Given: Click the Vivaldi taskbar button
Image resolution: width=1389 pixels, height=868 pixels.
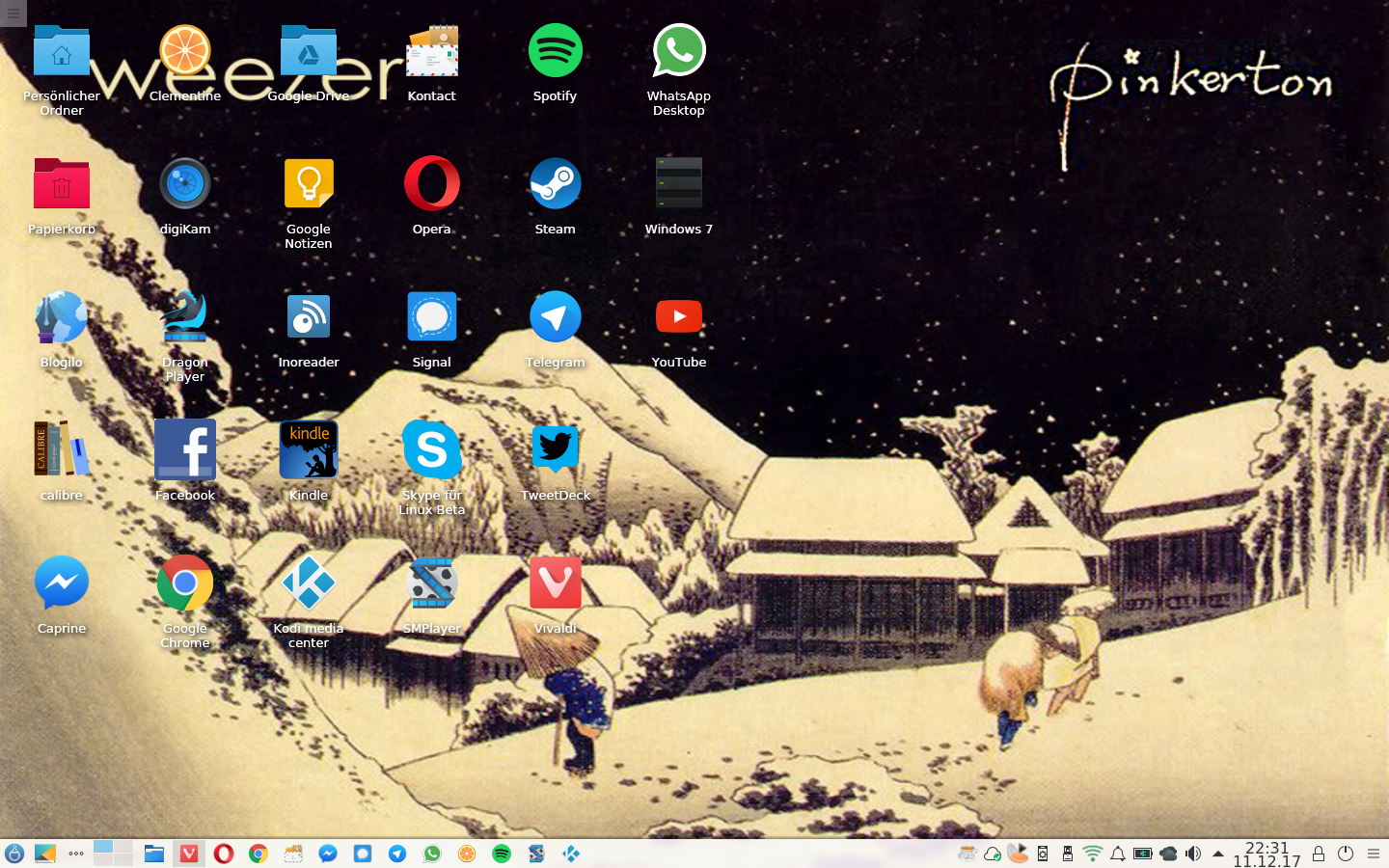Looking at the screenshot, I should pos(189,854).
